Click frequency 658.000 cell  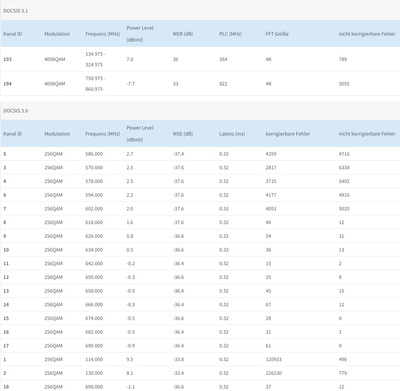pyautogui.click(x=94, y=291)
